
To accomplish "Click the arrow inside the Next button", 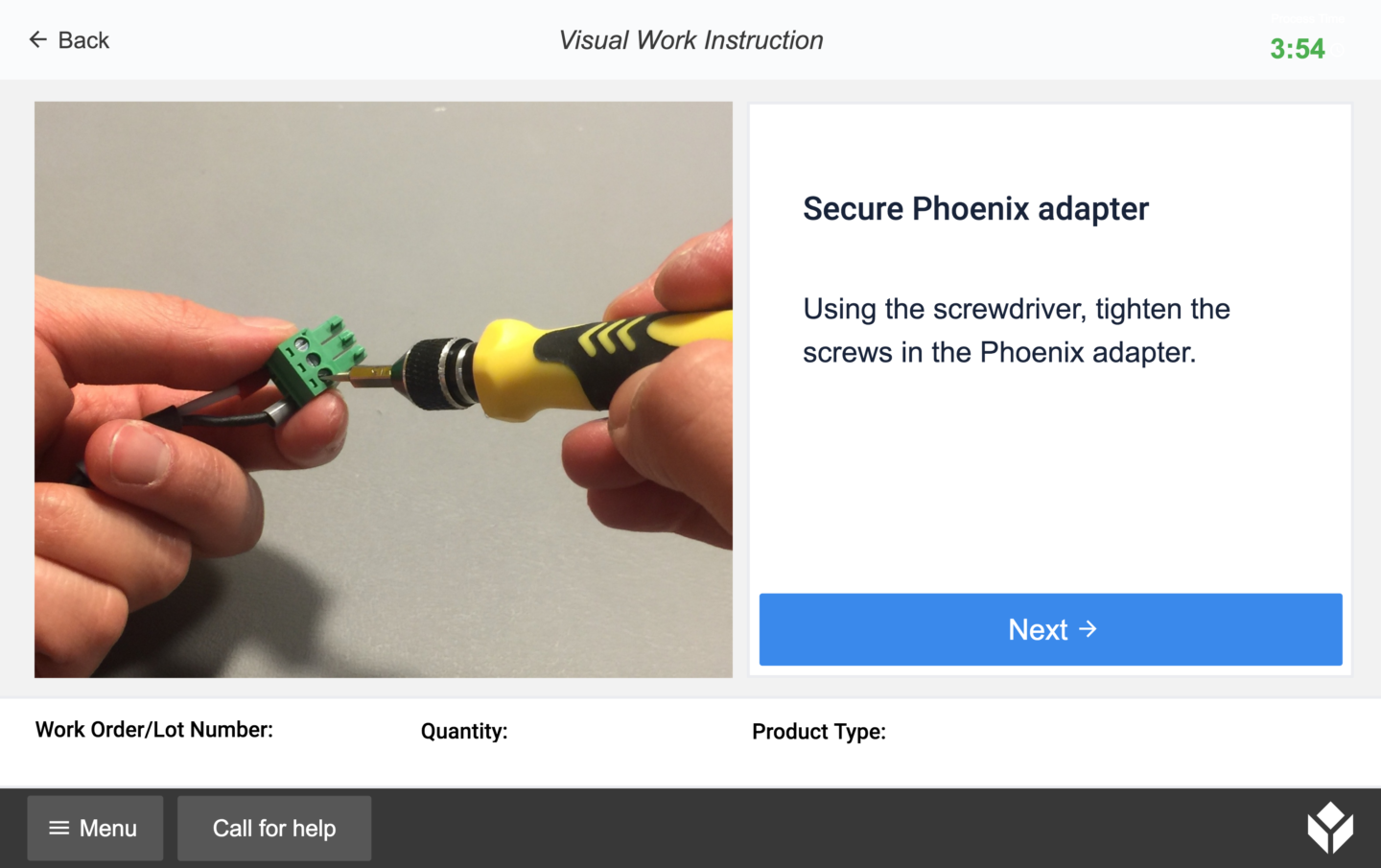I will point(1089,629).
